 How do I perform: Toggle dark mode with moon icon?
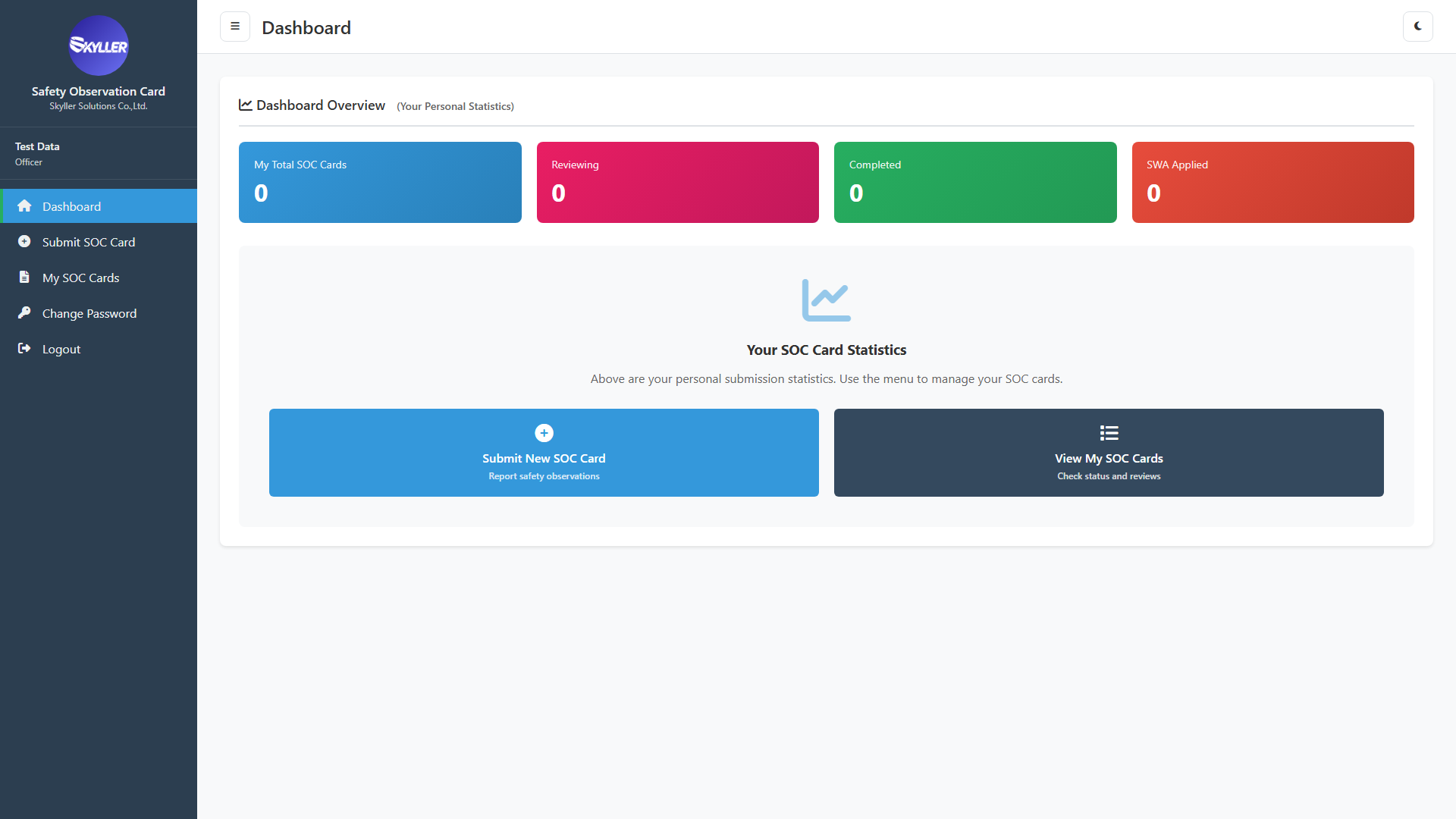(1417, 27)
